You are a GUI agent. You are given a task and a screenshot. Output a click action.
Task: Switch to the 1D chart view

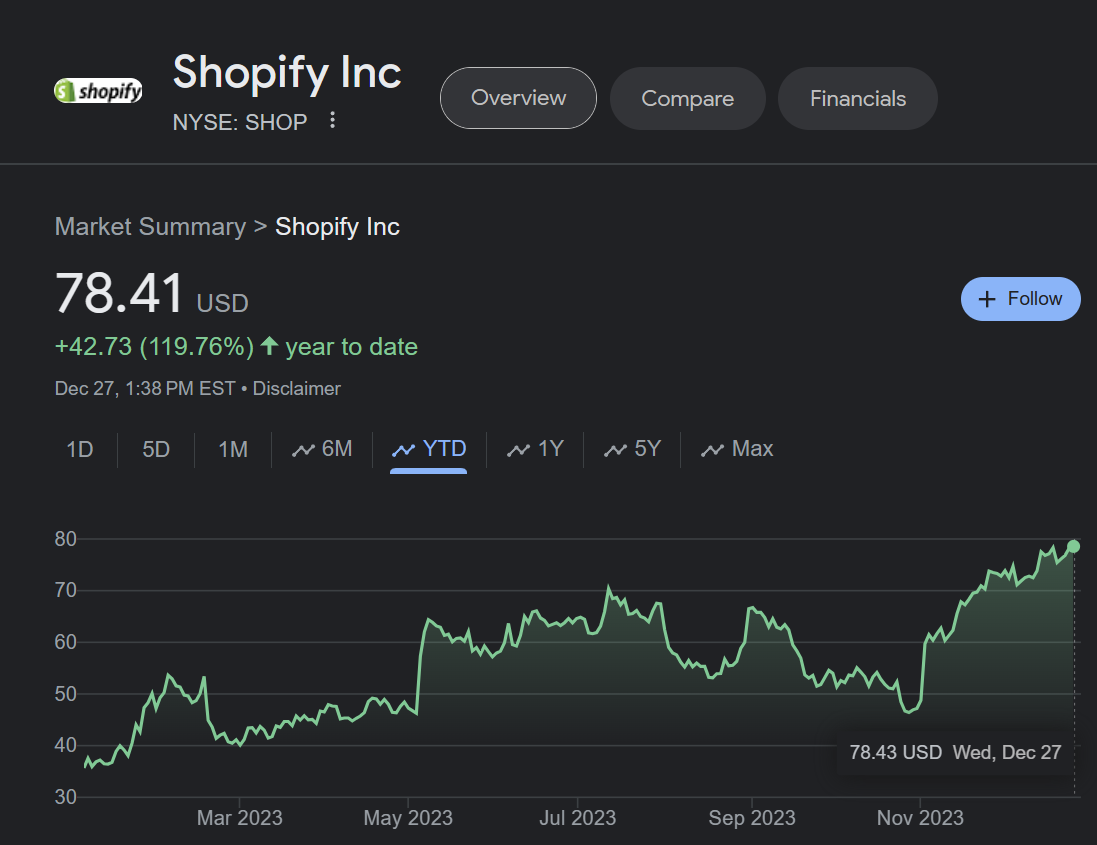pos(80,449)
